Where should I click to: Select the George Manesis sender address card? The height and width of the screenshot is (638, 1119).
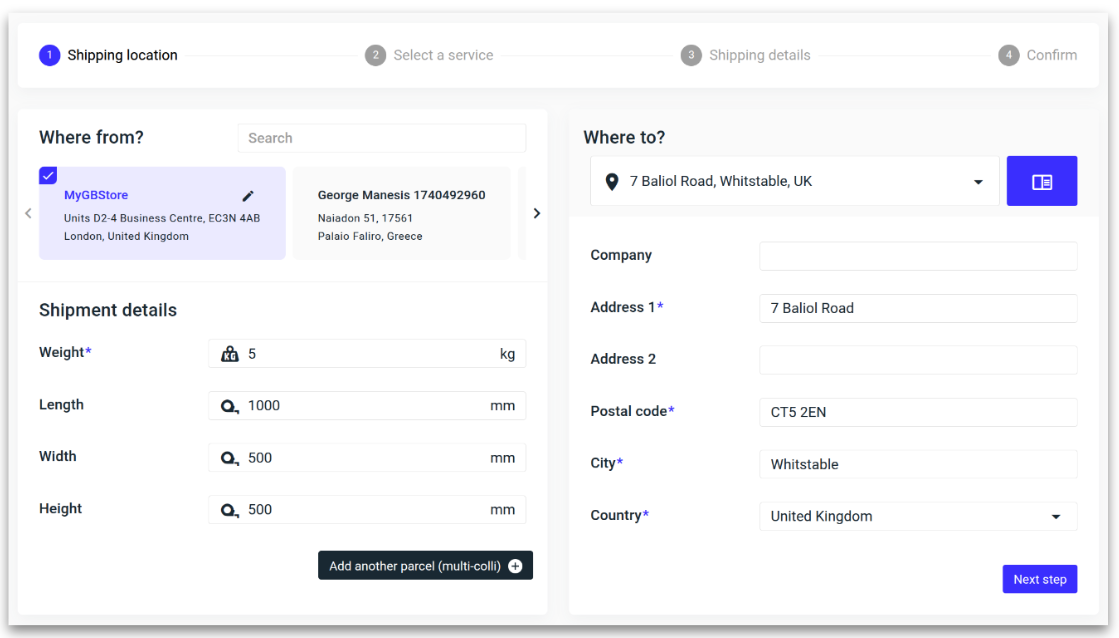click(x=401, y=214)
